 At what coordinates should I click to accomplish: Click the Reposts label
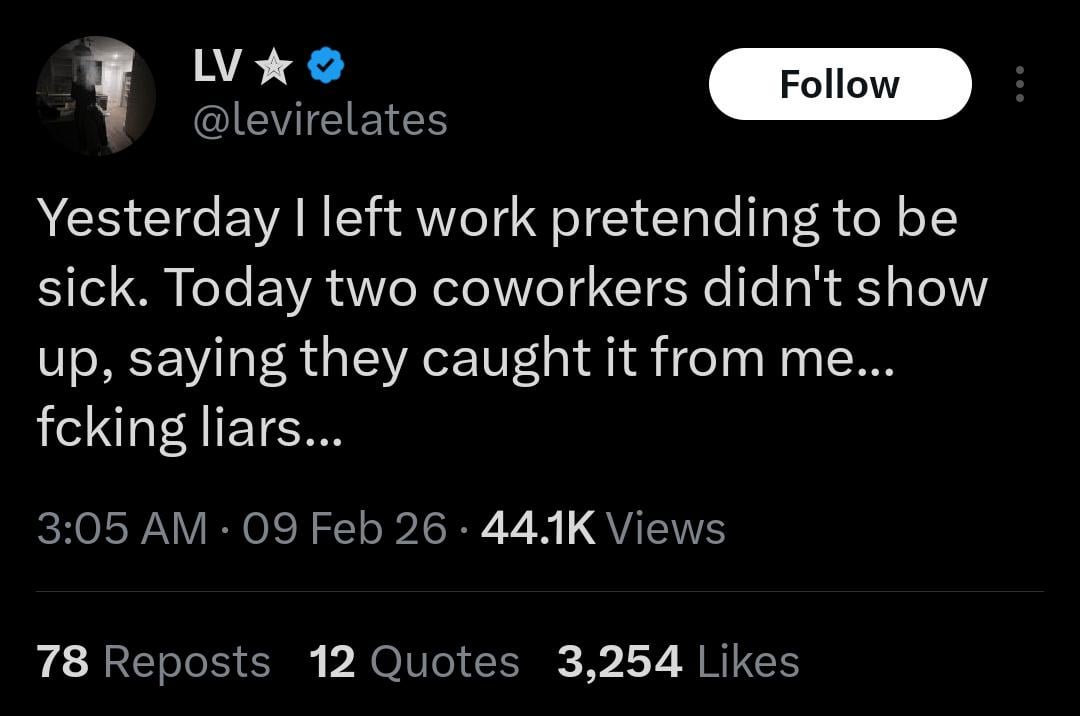[187, 662]
